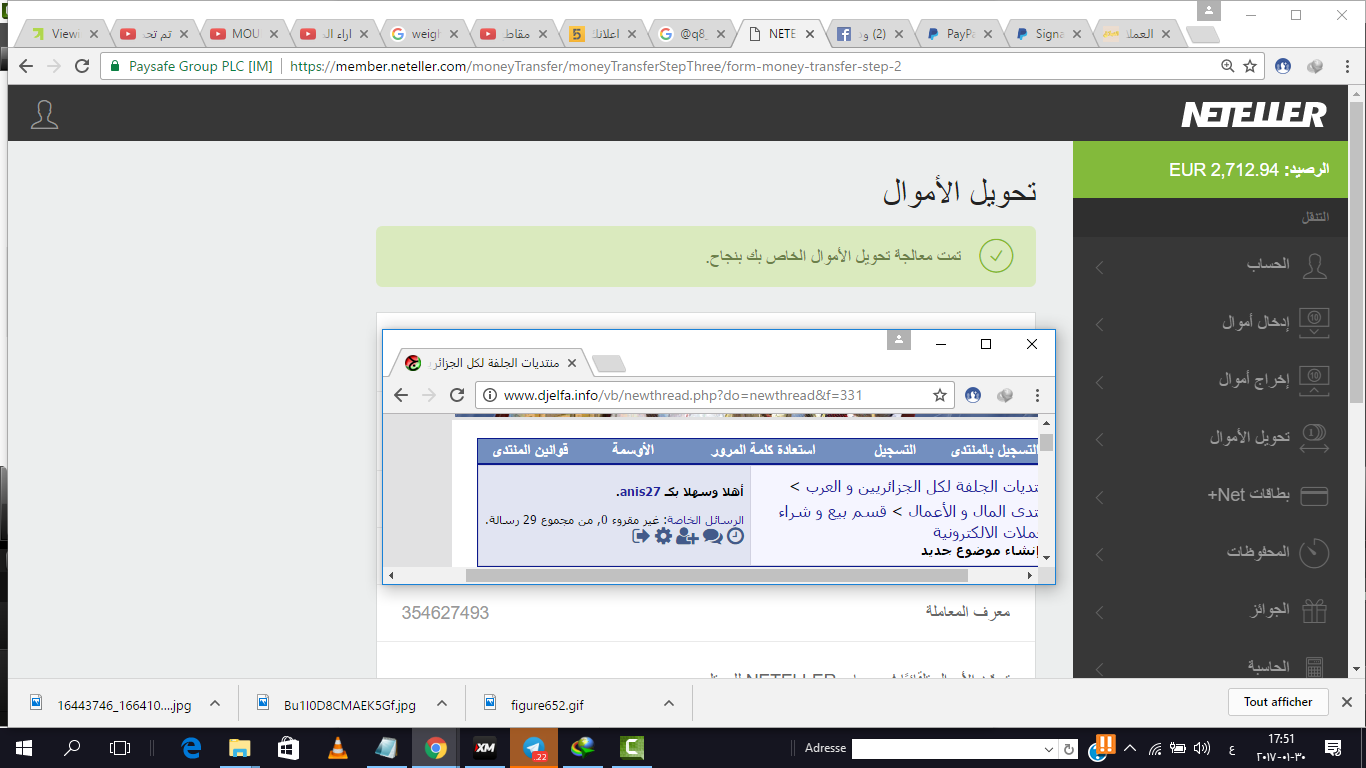Viewport: 1366px width, 768px height.
Task: Open options for Bu1I0D8CMAEK5Gf.jpg download
Action: (x=442, y=704)
